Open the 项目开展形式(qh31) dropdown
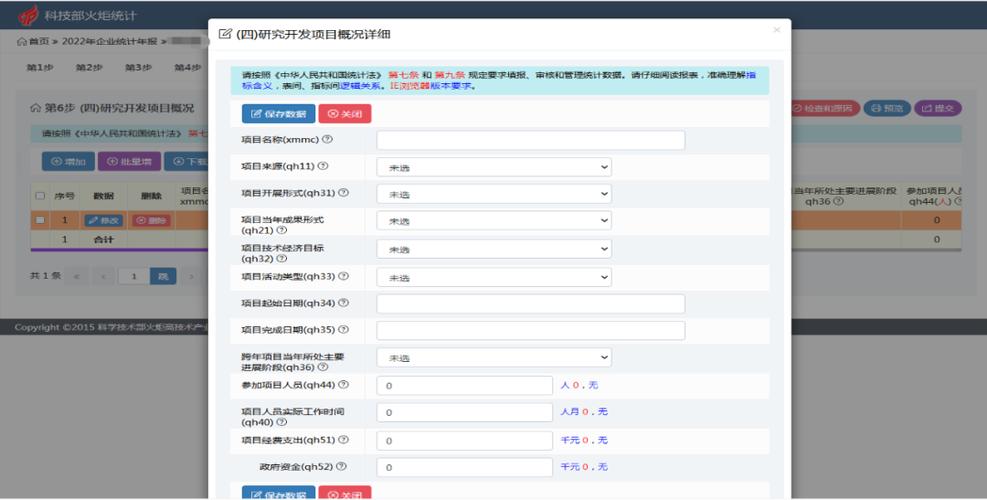 pos(494,194)
